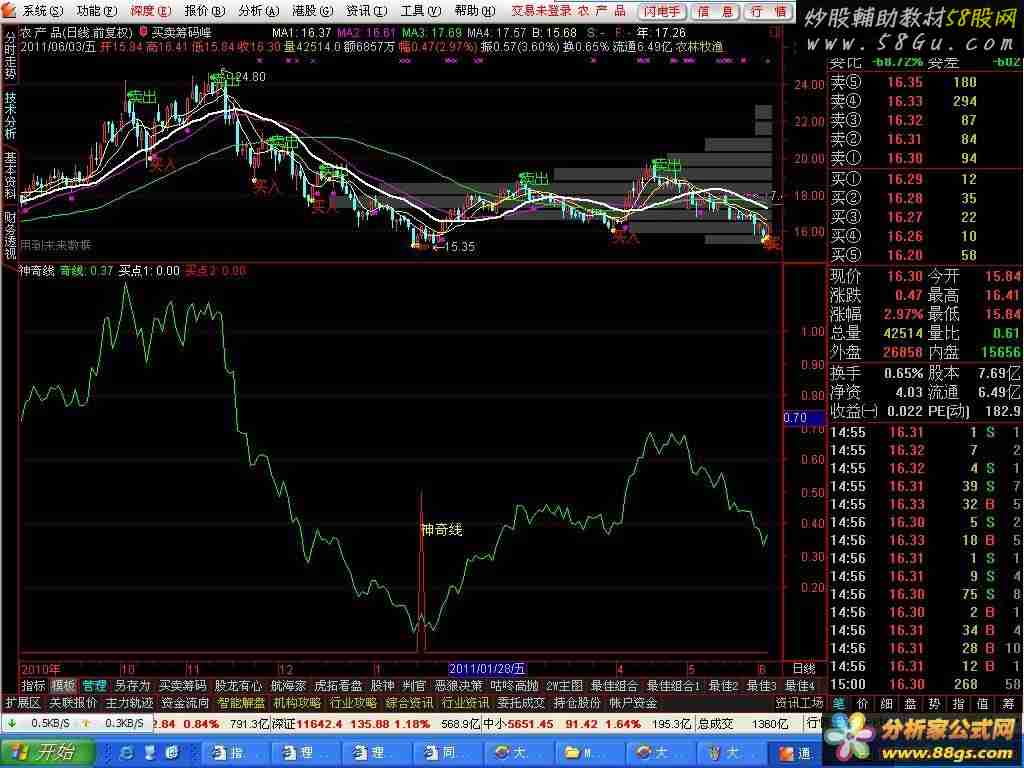Click the 闪电手 quick trade button
The height and width of the screenshot is (768, 1024).
(x=659, y=11)
